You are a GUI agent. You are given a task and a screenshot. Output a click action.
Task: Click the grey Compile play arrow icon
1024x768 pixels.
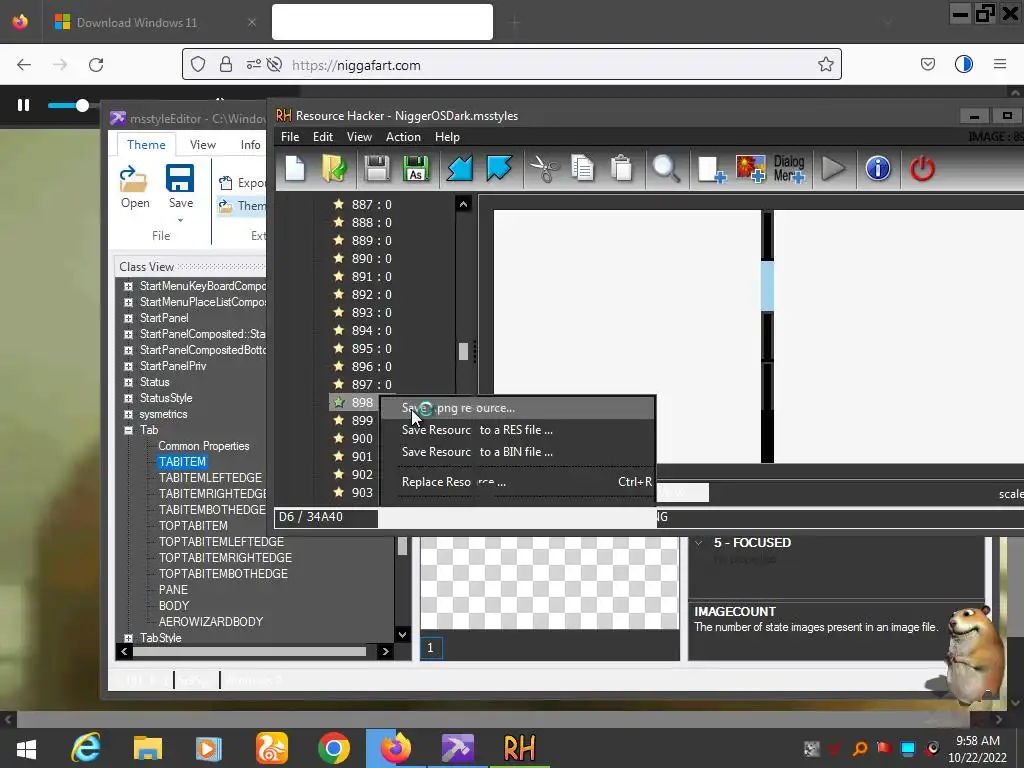(x=833, y=168)
